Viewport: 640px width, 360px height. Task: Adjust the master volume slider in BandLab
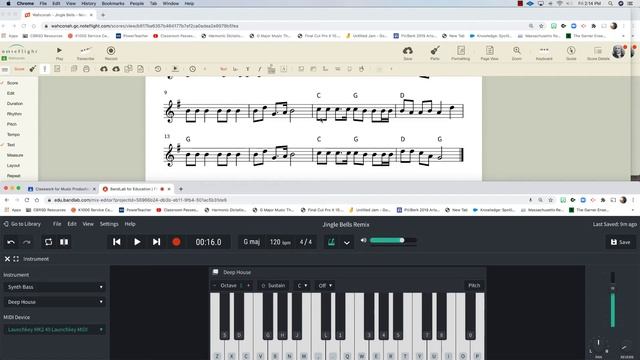point(393,240)
